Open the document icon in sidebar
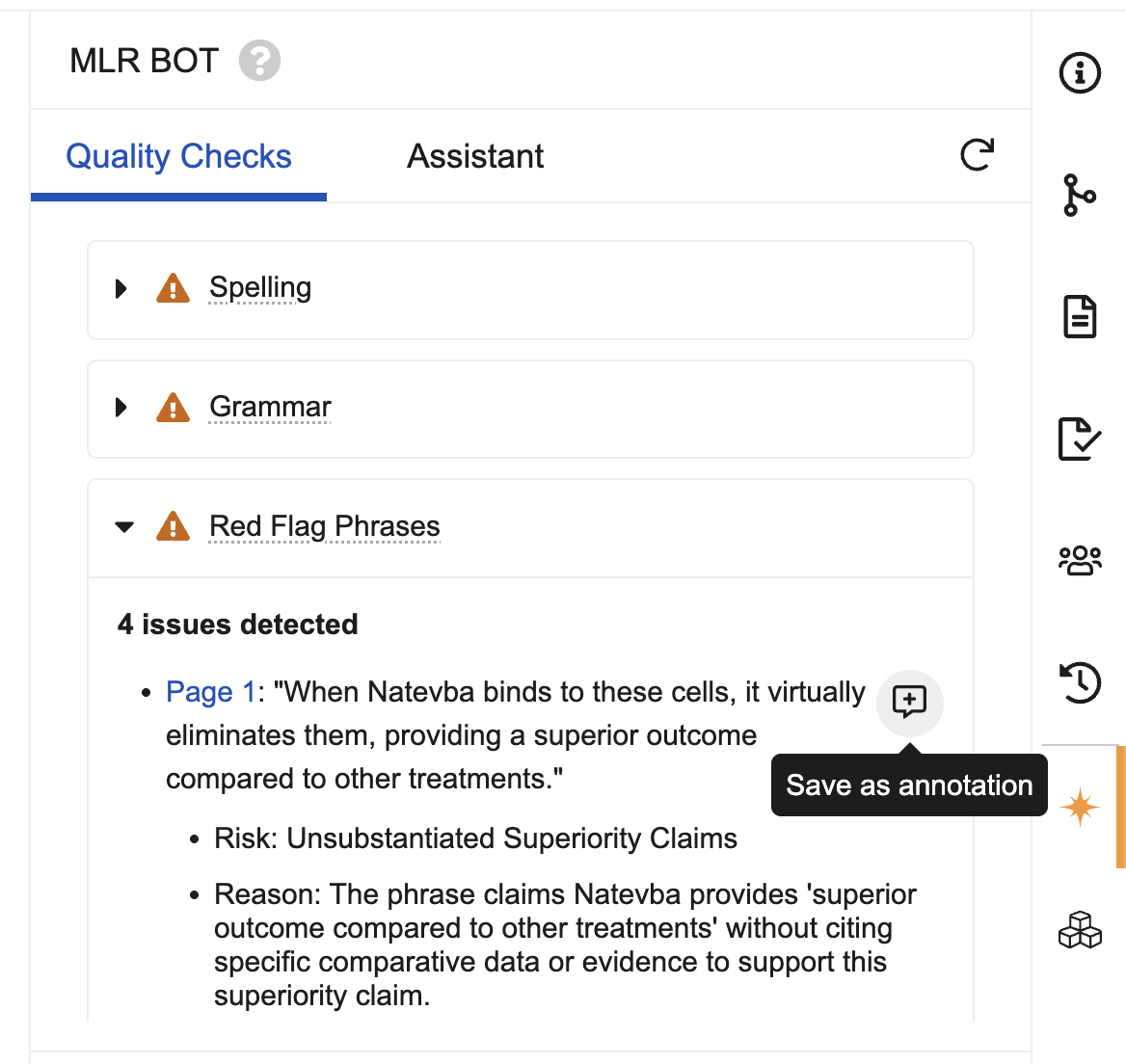Image resolution: width=1126 pixels, height=1064 pixels. pyautogui.click(x=1080, y=316)
